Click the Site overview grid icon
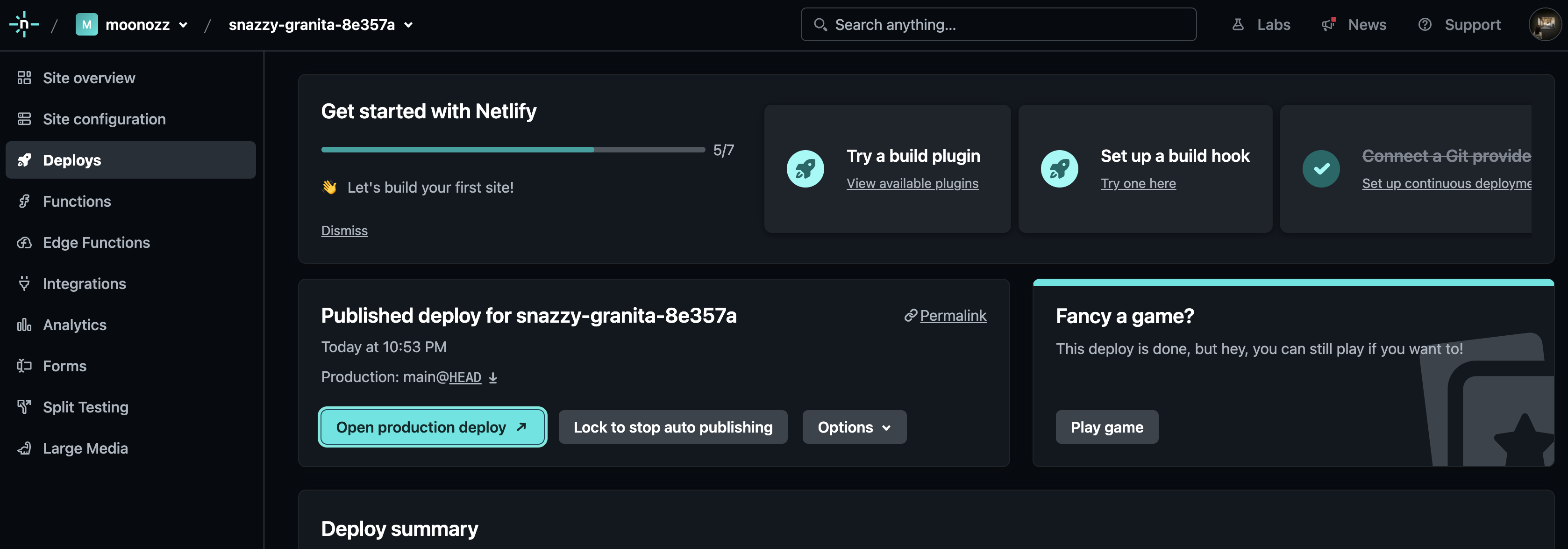Viewport: 1568px width, 549px height. pos(24,78)
